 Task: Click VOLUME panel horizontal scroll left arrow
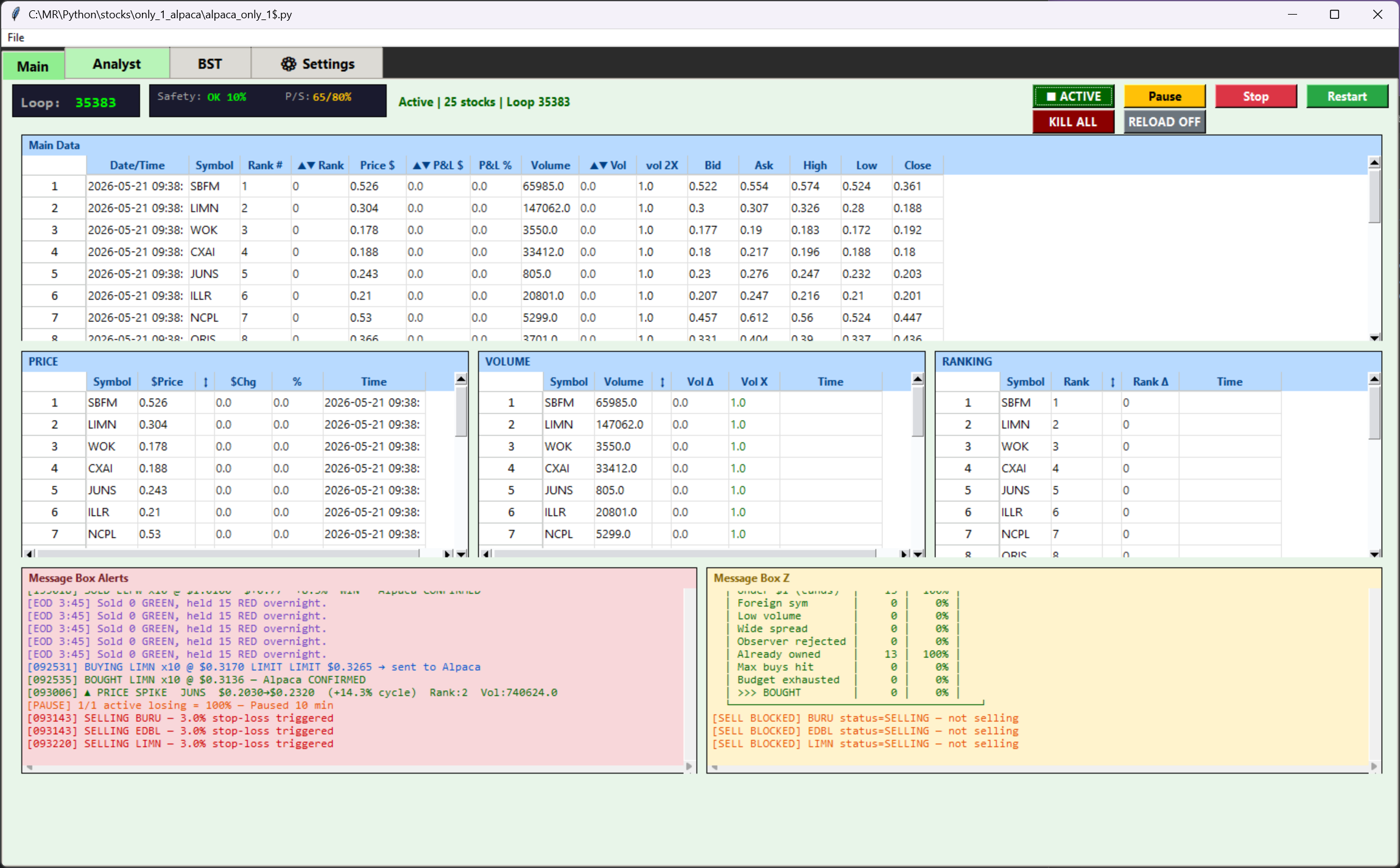(485, 553)
